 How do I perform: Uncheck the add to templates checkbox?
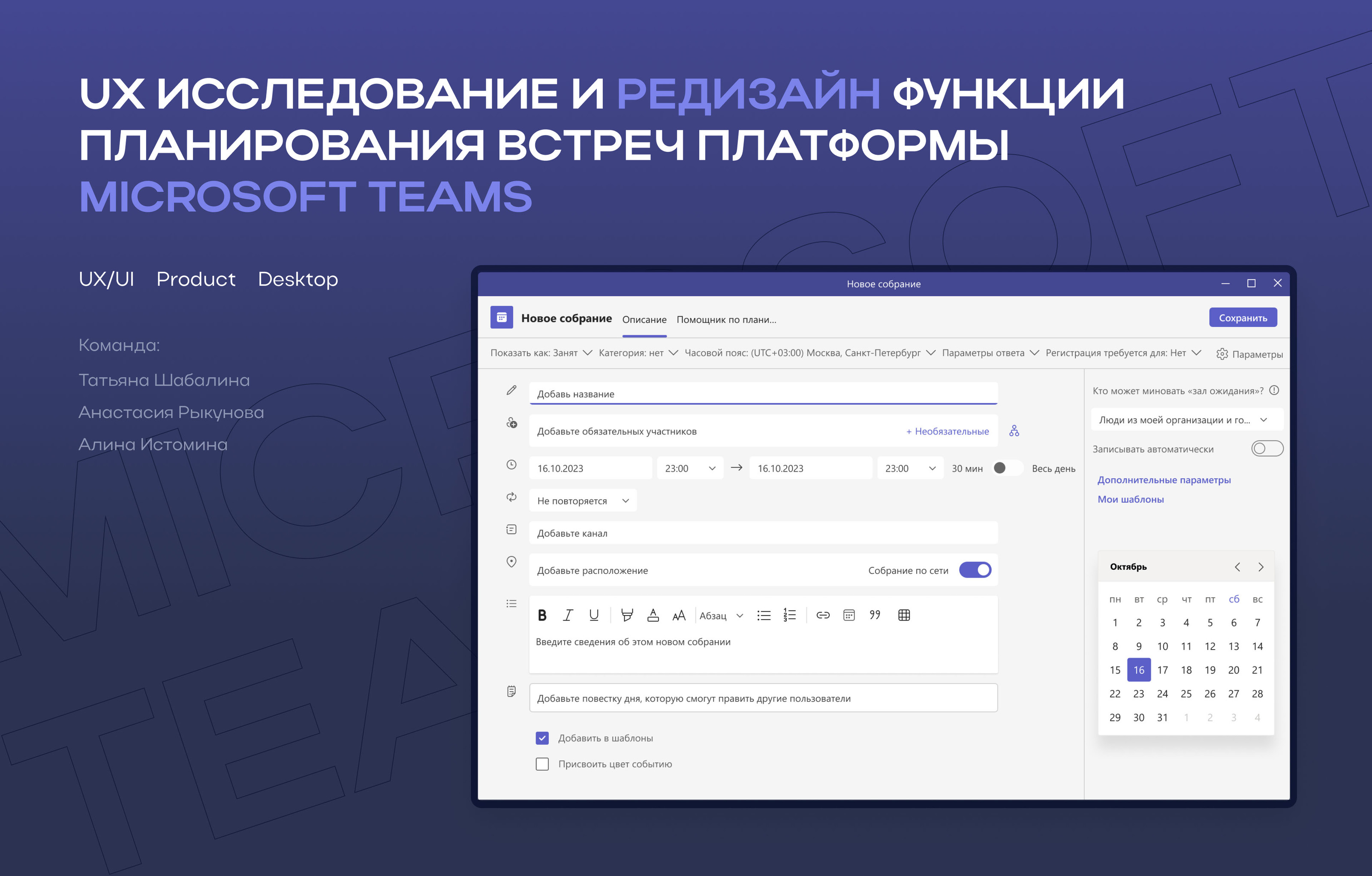pyautogui.click(x=542, y=738)
